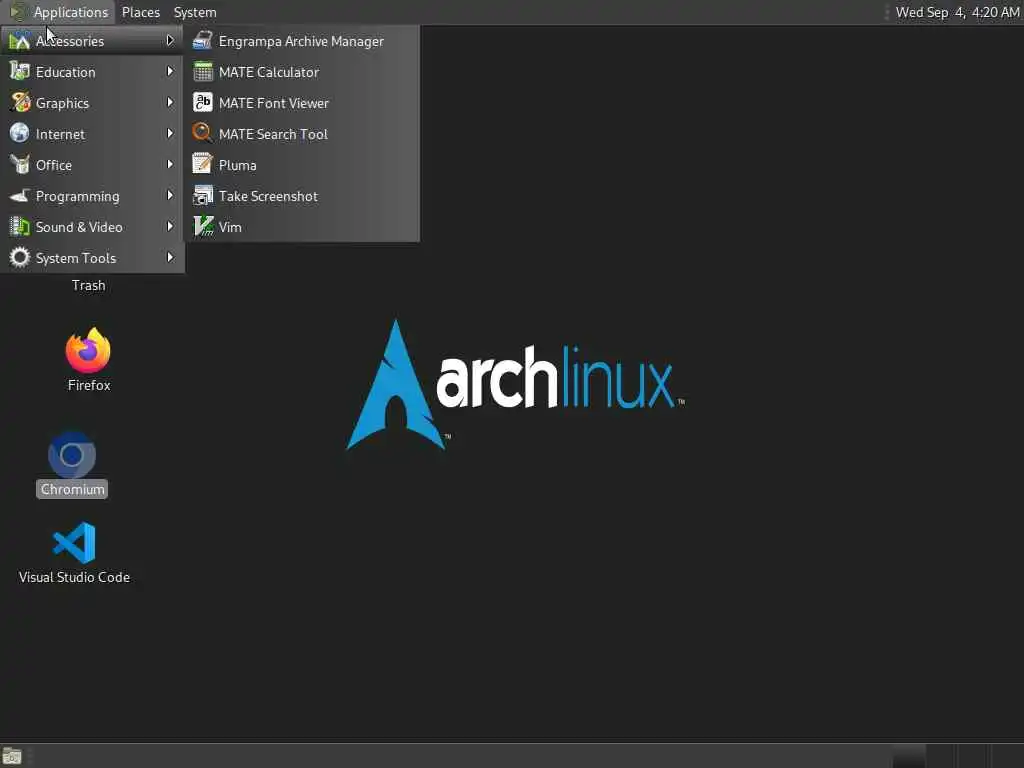The height and width of the screenshot is (768, 1024).
Task: Select the Firefox desktop icon
Action: 88,351
